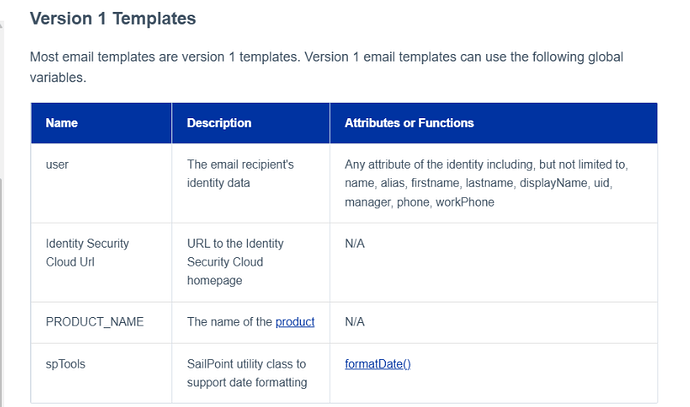Click the Version 1 Templates heading
Image resolution: width=690 pixels, height=407 pixels.
coord(113,19)
